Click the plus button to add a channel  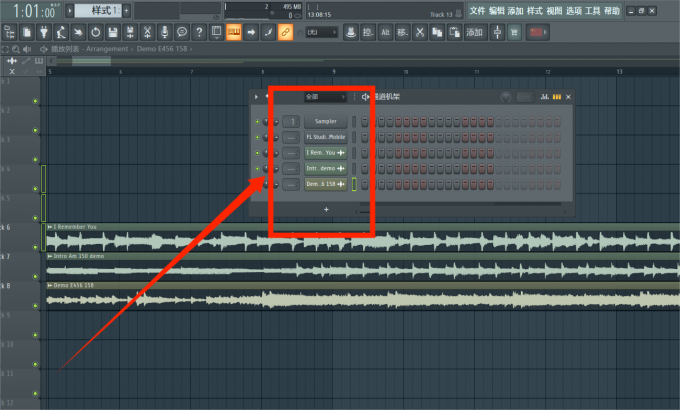pyautogui.click(x=326, y=210)
